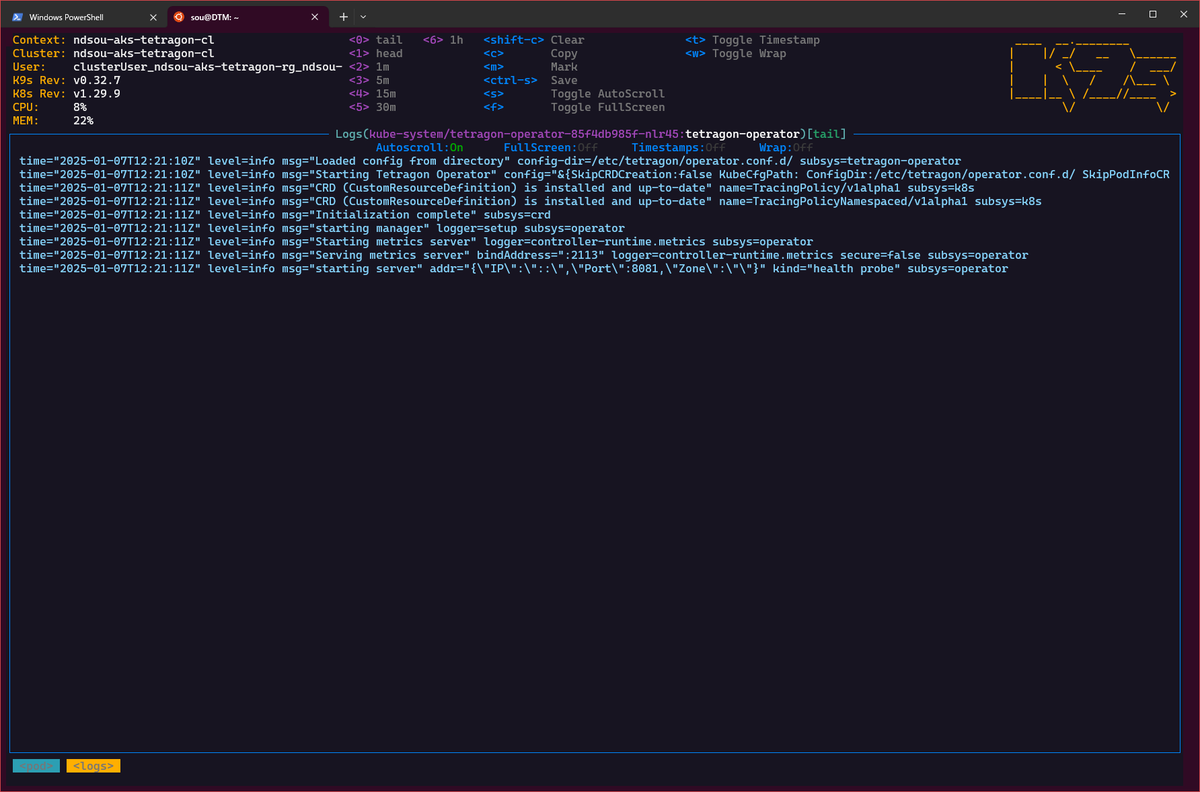Image resolution: width=1200 pixels, height=792 pixels.
Task: Click the <pod> breadcrumb
Action: click(x=37, y=766)
